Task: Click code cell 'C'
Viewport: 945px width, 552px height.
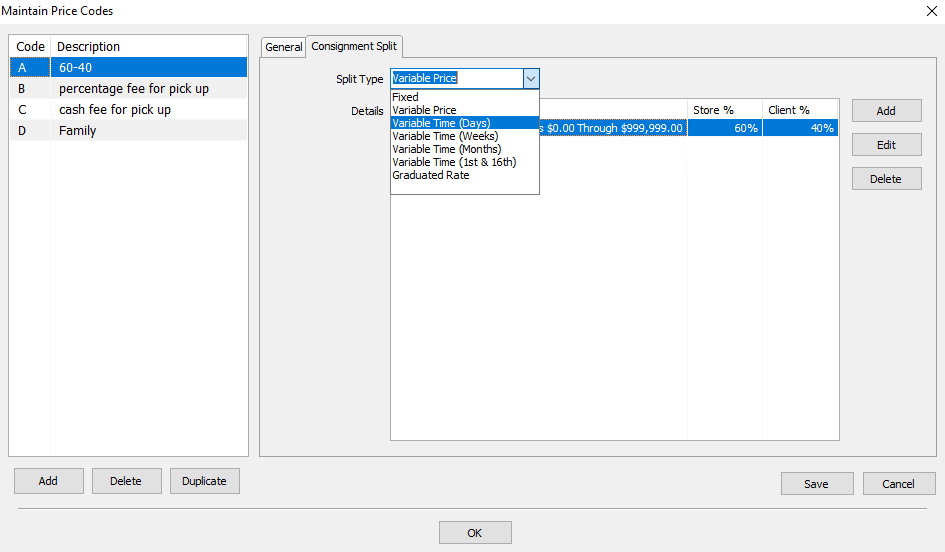Action: point(30,110)
